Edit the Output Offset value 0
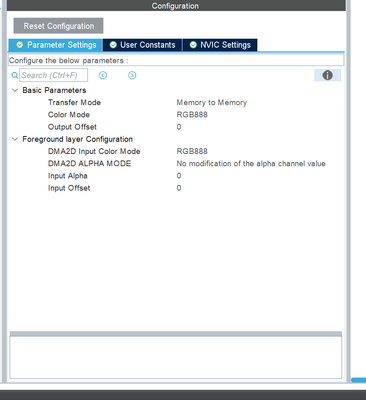 (179, 127)
